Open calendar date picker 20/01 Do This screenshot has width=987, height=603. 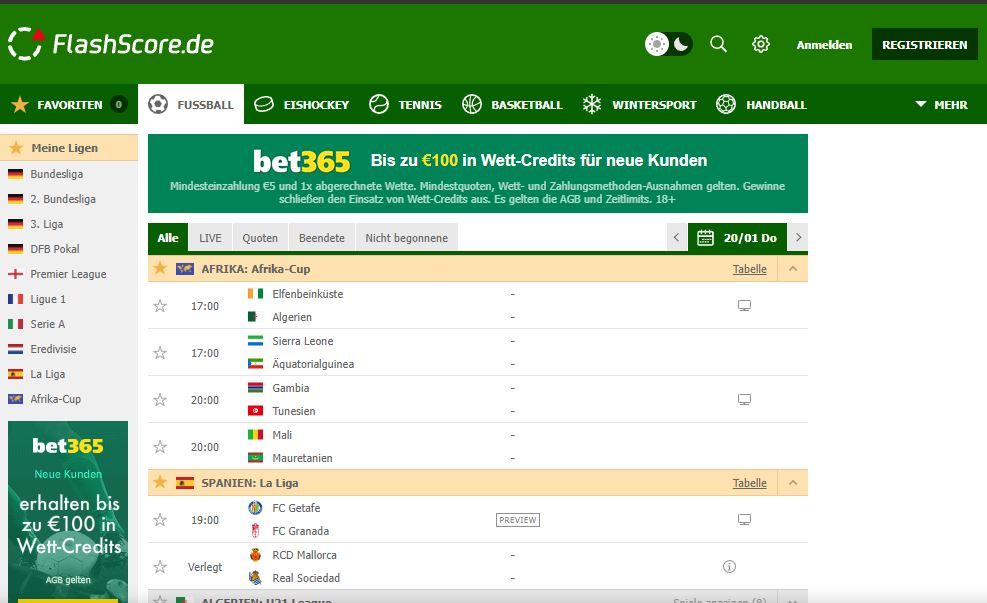click(737, 238)
